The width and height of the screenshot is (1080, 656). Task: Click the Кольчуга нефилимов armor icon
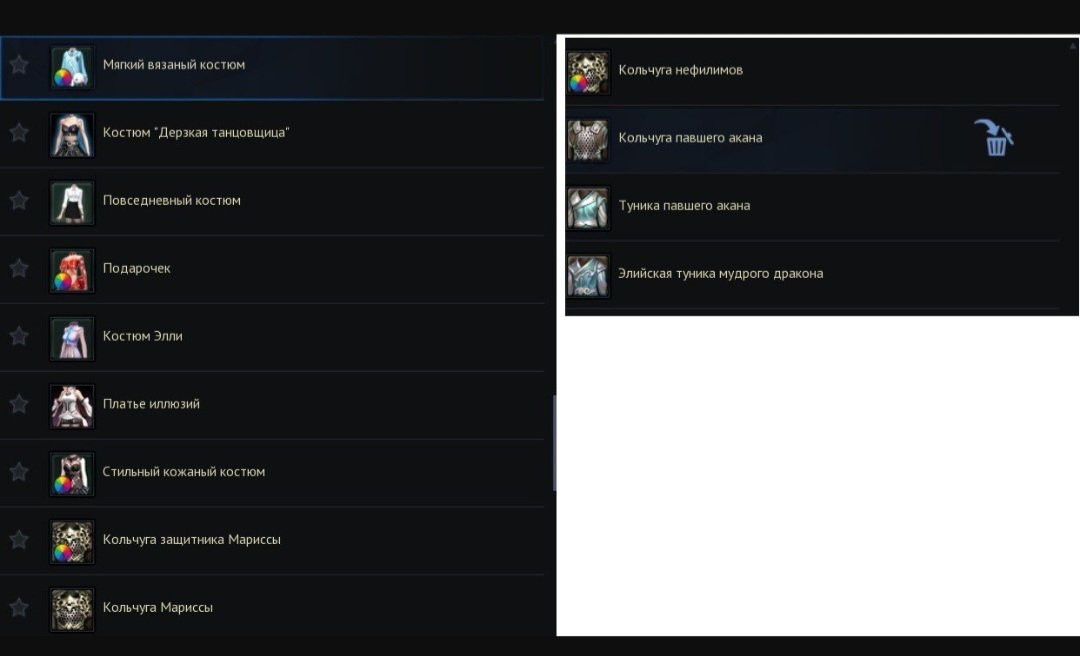click(x=588, y=72)
